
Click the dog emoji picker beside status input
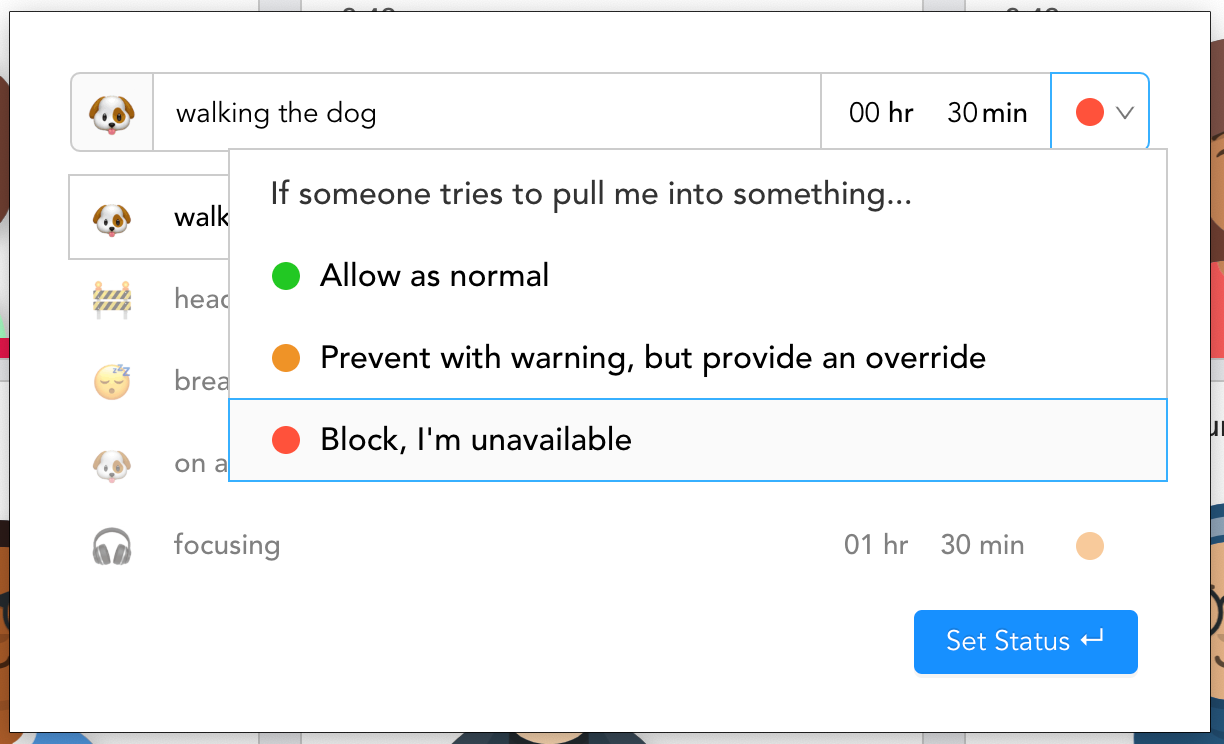pos(111,113)
